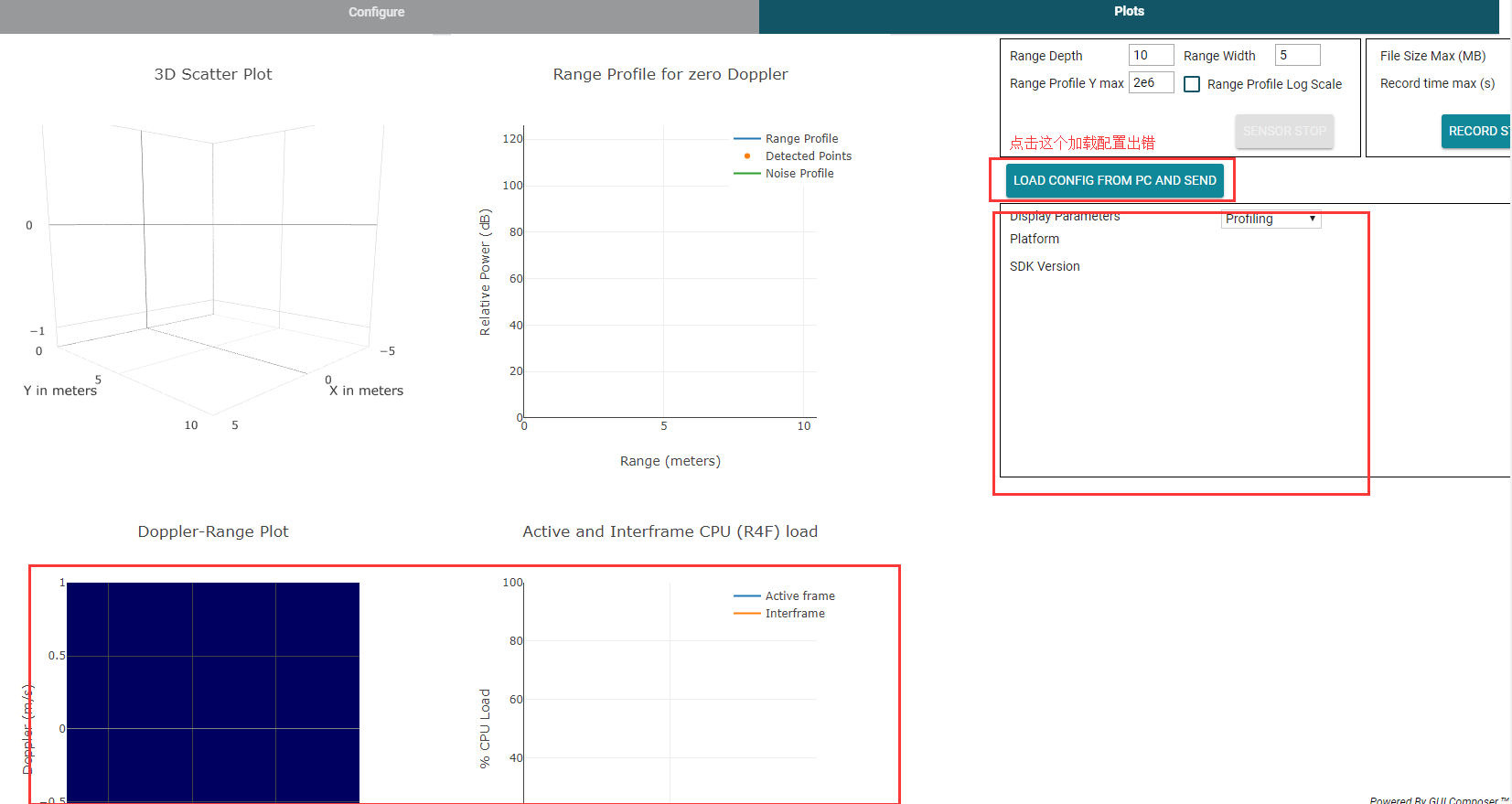The image size is (1512, 804).
Task: Enable the Range Profile Log Scale checkbox
Action: point(1192,84)
